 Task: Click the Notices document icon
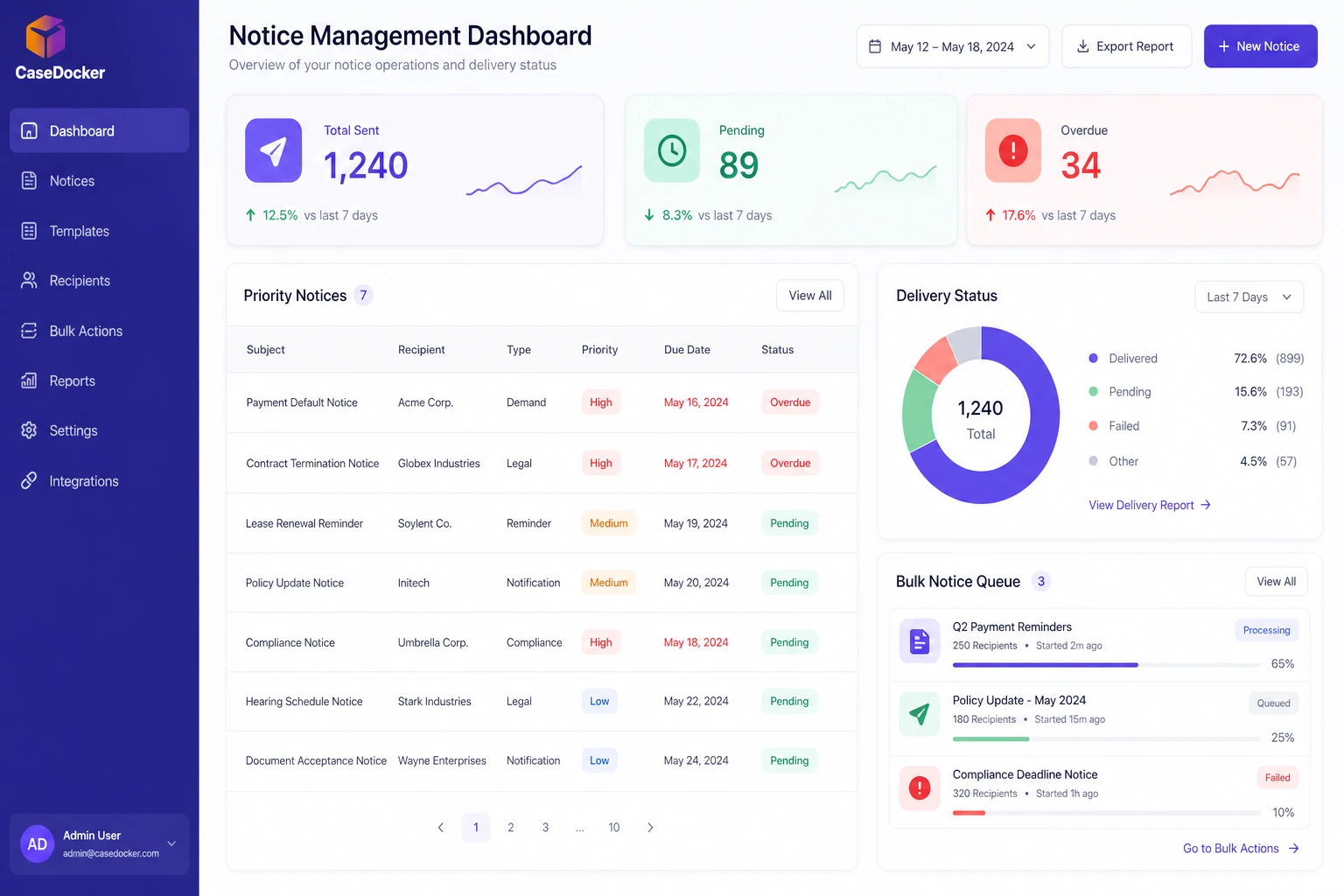tap(29, 180)
